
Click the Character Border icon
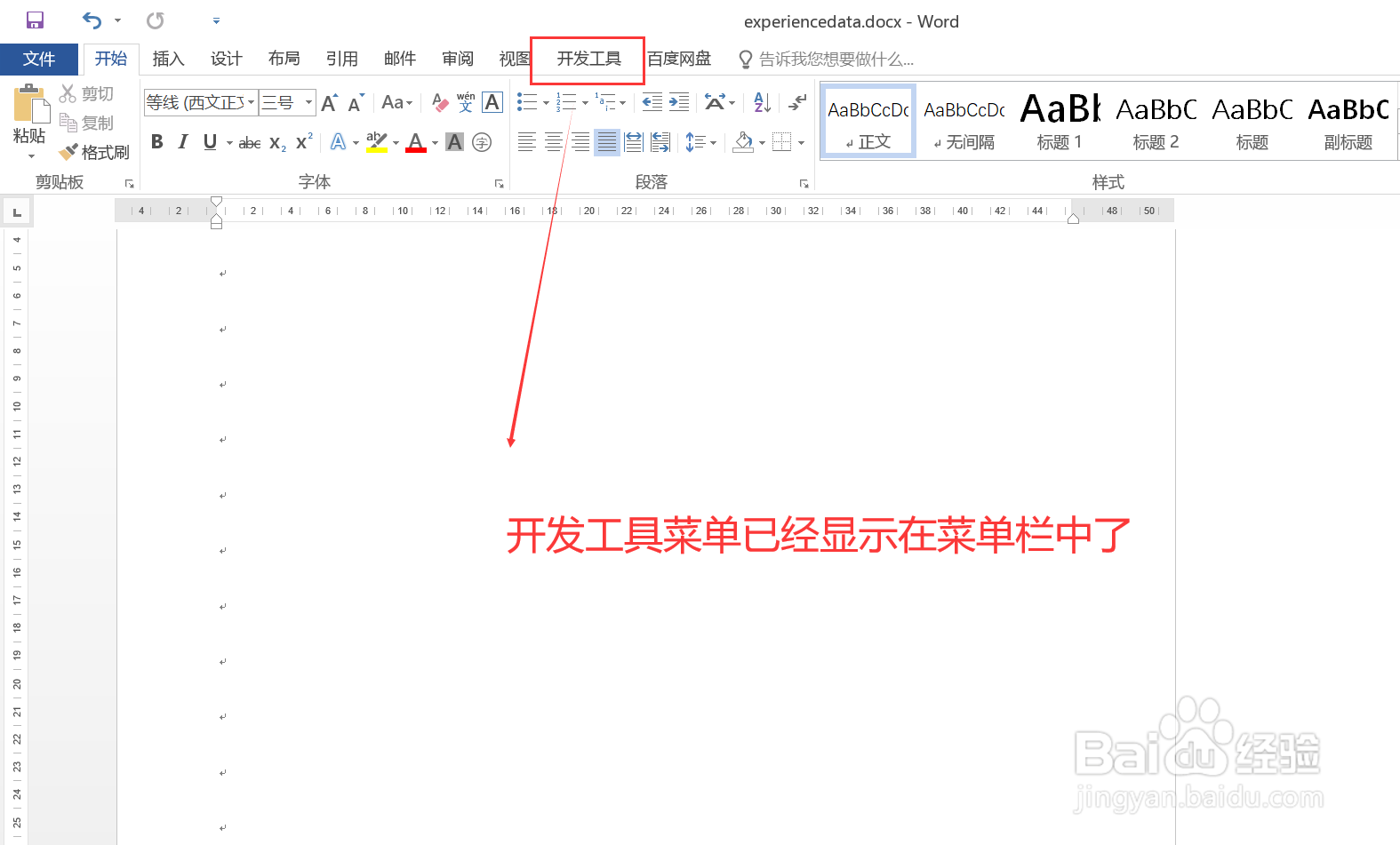click(492, 103)
